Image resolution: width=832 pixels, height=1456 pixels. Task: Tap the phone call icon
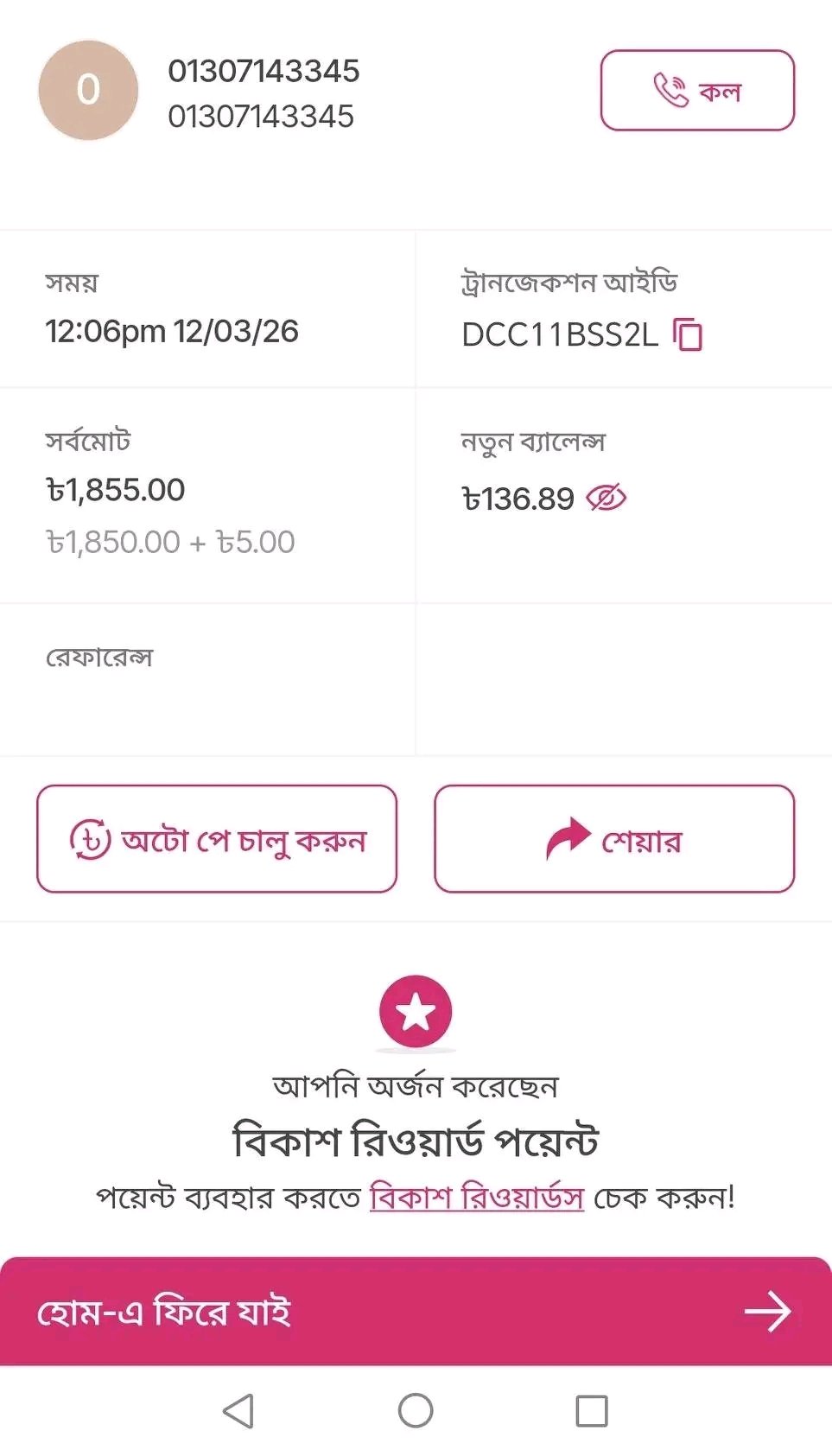click(670, 90)
